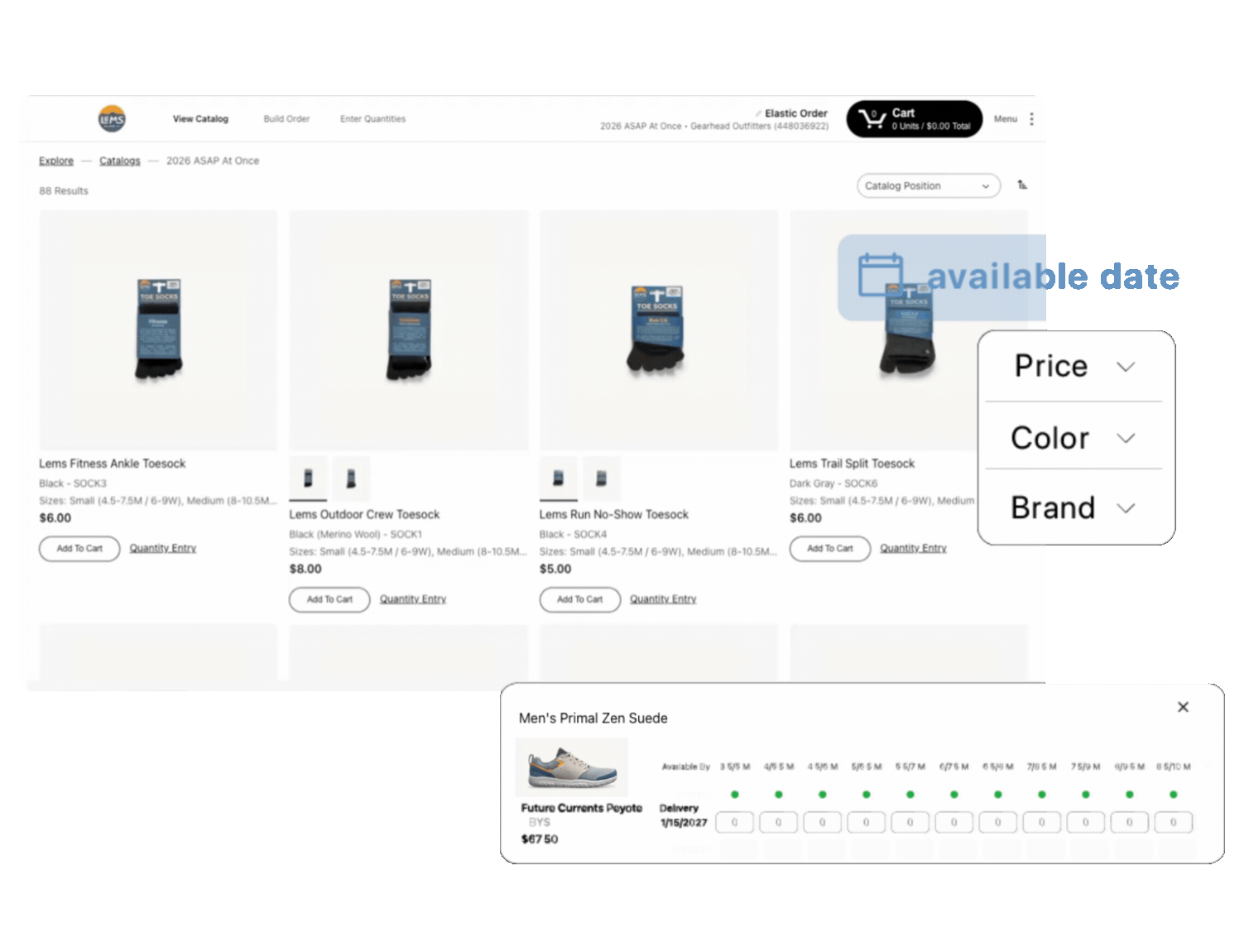The image size is (1249, 952).
Task: Click the 88 Results count text
Action: (x=64, y=191)
